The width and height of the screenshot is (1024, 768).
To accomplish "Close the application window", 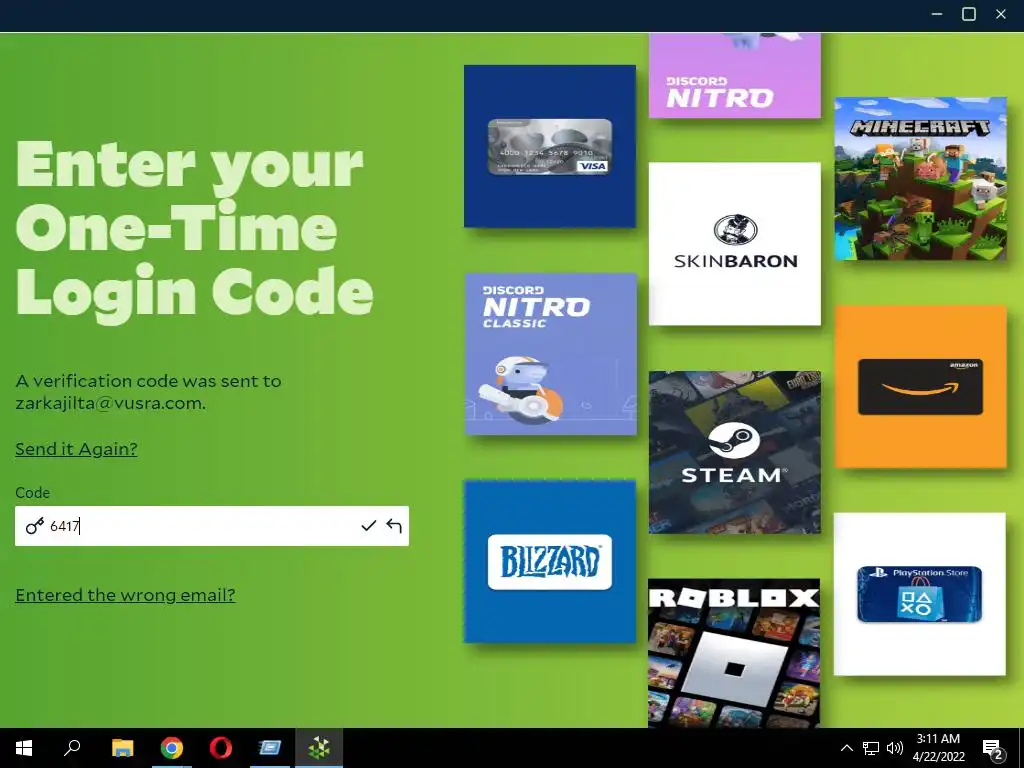I will tap(1000, 14).
